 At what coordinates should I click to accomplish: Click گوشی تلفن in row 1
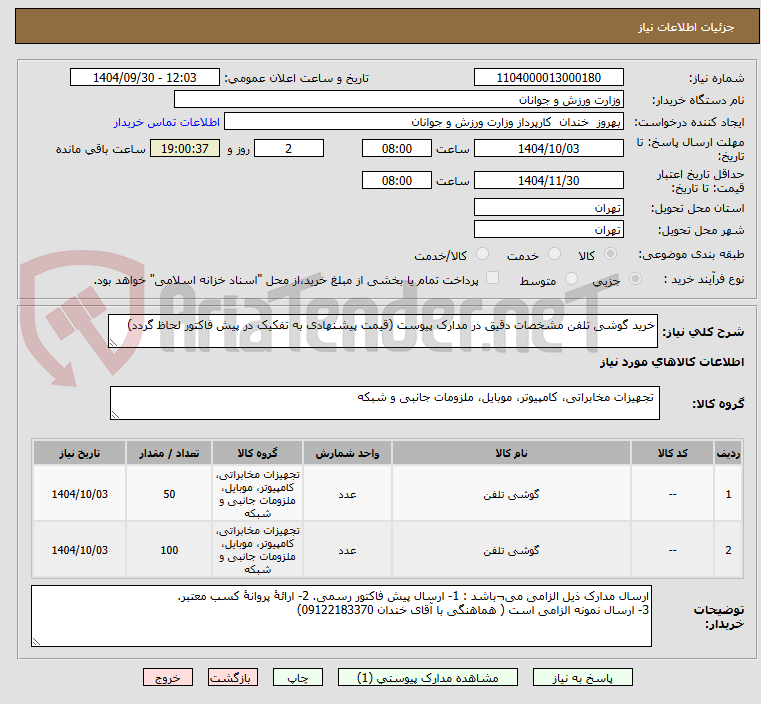click(511, 494)
